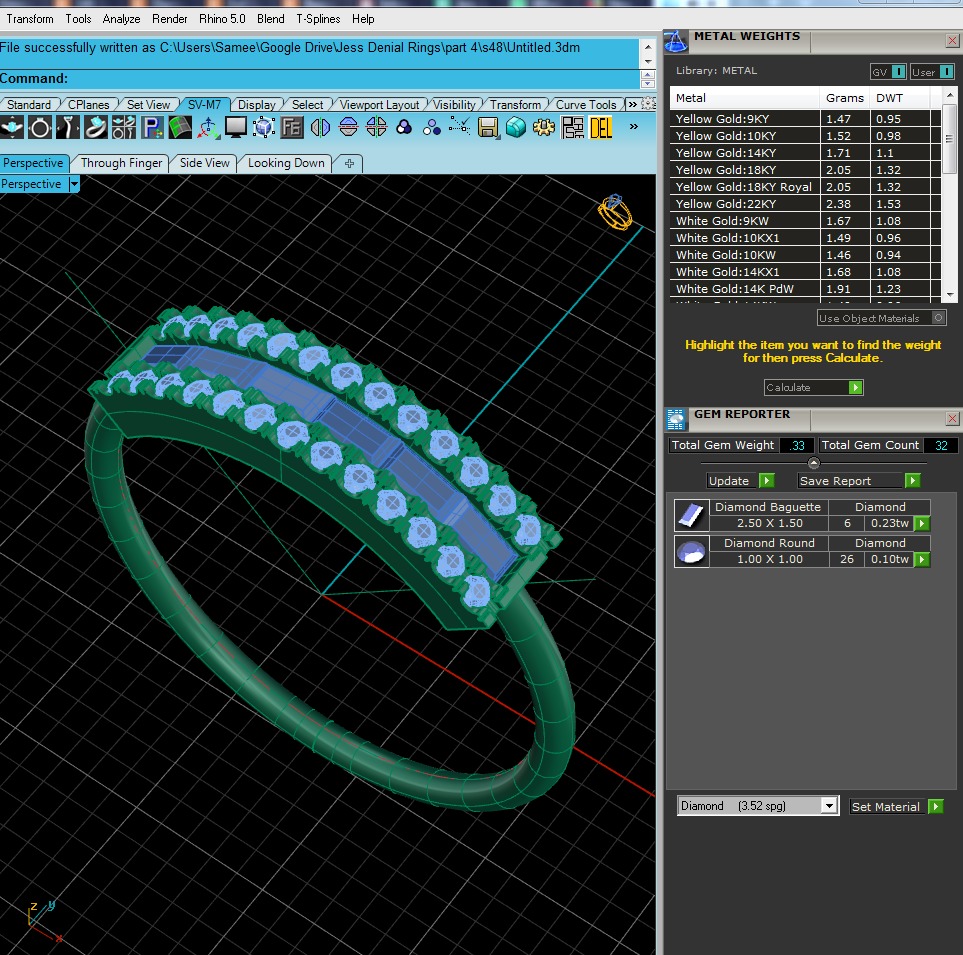Expand the Diamond Baguette row arrow
963x955 pixels.
pyautogui.click(x=922, y=523)
